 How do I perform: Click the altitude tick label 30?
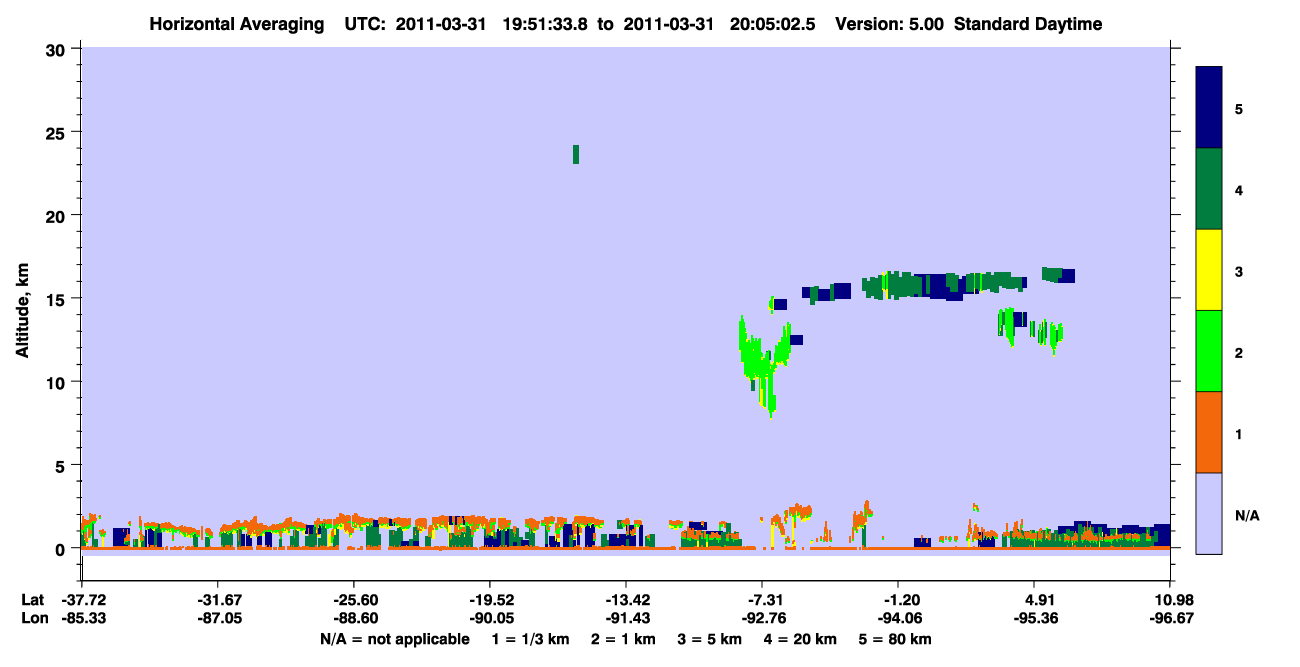58,49
